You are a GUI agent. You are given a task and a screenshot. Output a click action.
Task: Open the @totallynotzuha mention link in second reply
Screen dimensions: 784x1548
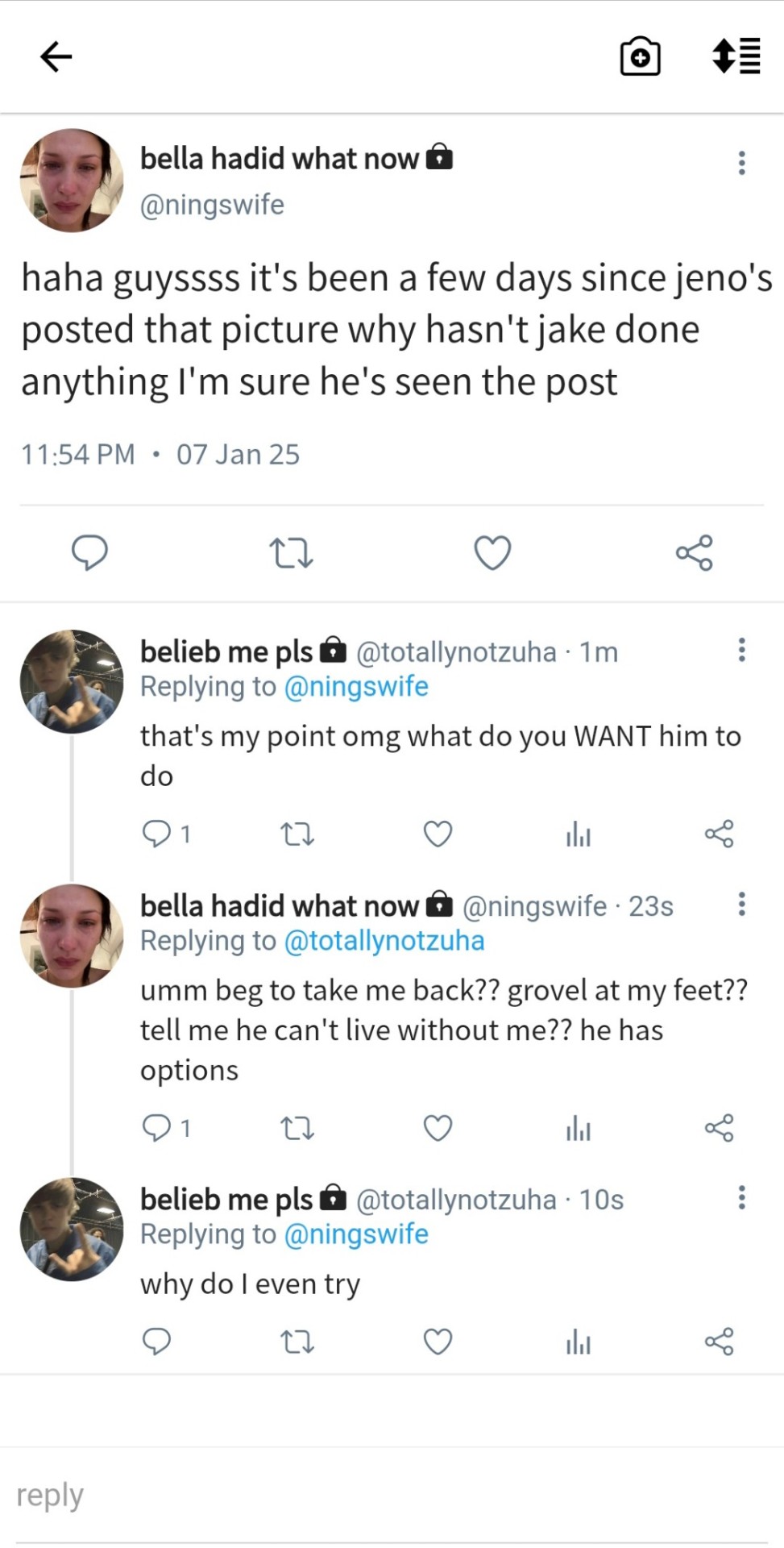384,941
